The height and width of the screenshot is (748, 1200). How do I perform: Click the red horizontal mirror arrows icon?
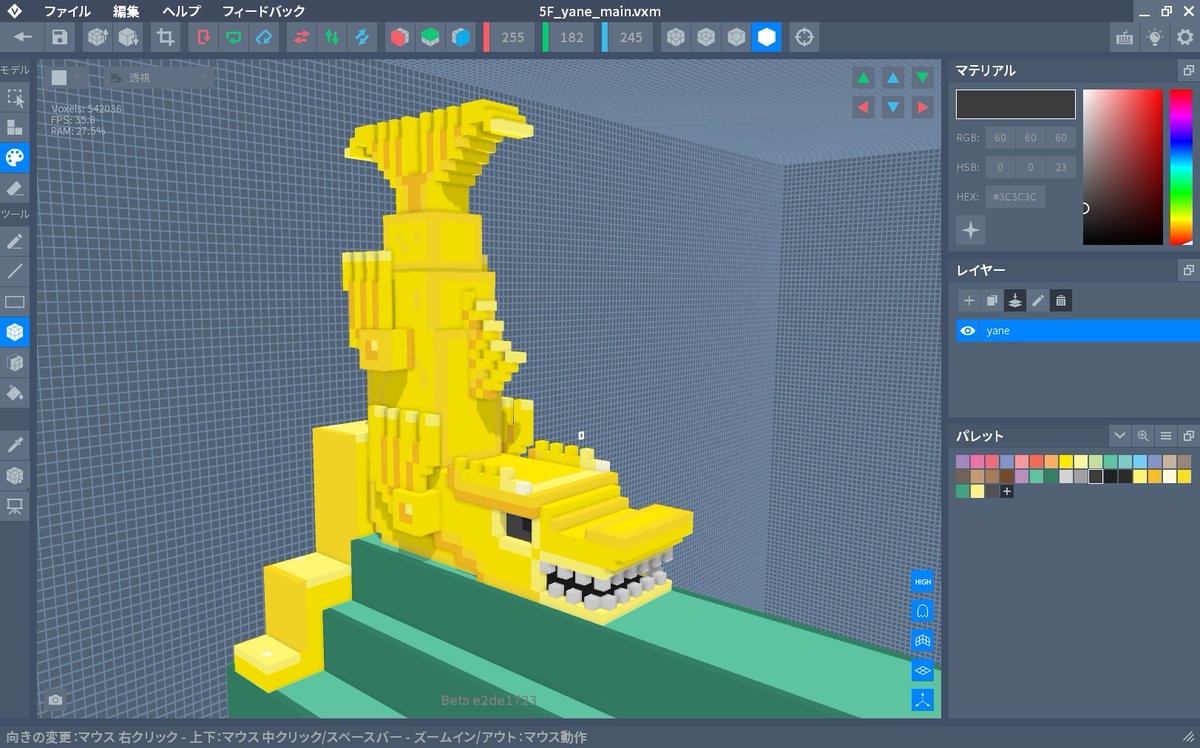click(300, 37)
